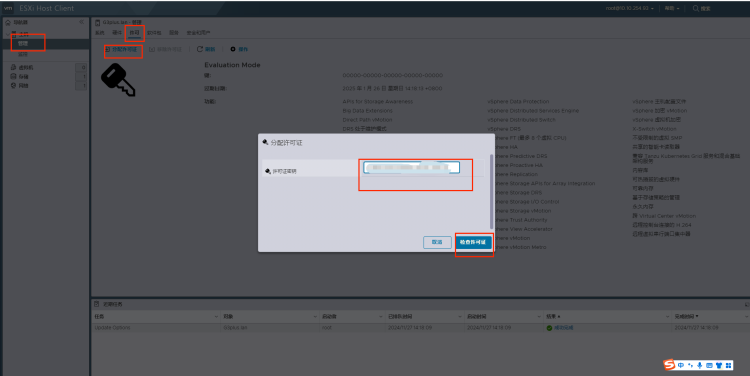
Task: Select 虚拟机 in the navigator
Action: [26, 67]
